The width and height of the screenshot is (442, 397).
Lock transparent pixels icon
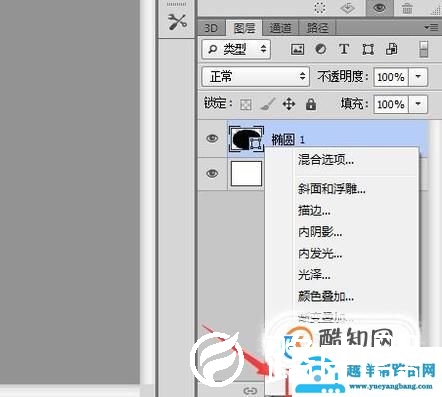tap(246, 105)
